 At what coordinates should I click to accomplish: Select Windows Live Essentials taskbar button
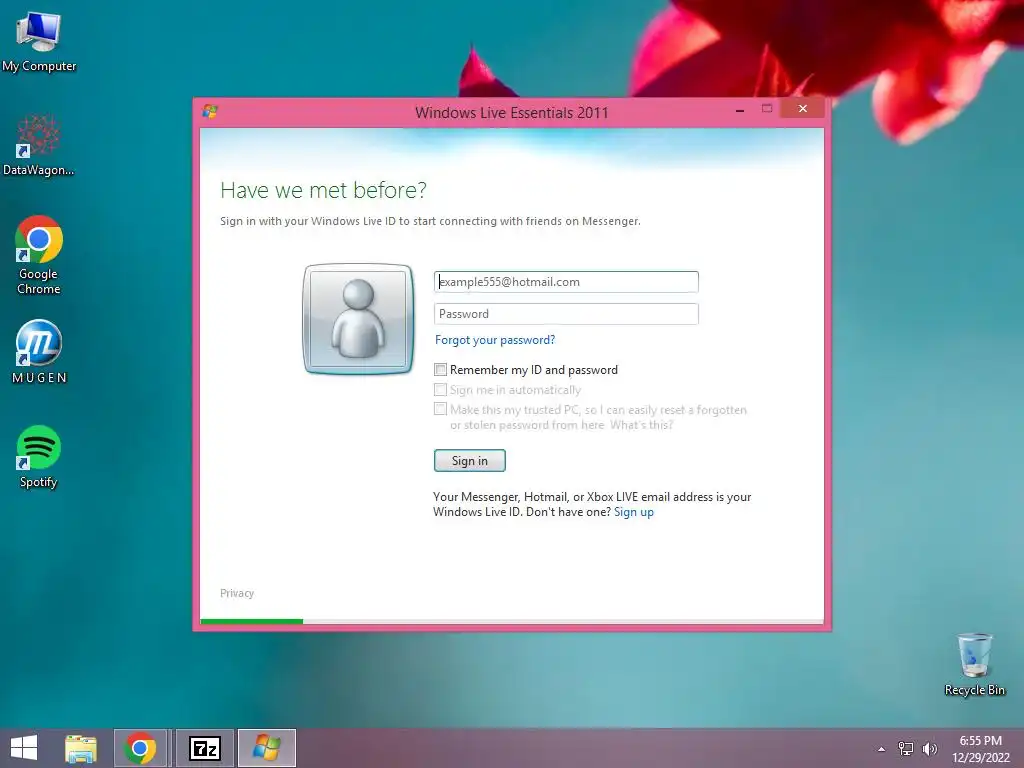[266, 748]
